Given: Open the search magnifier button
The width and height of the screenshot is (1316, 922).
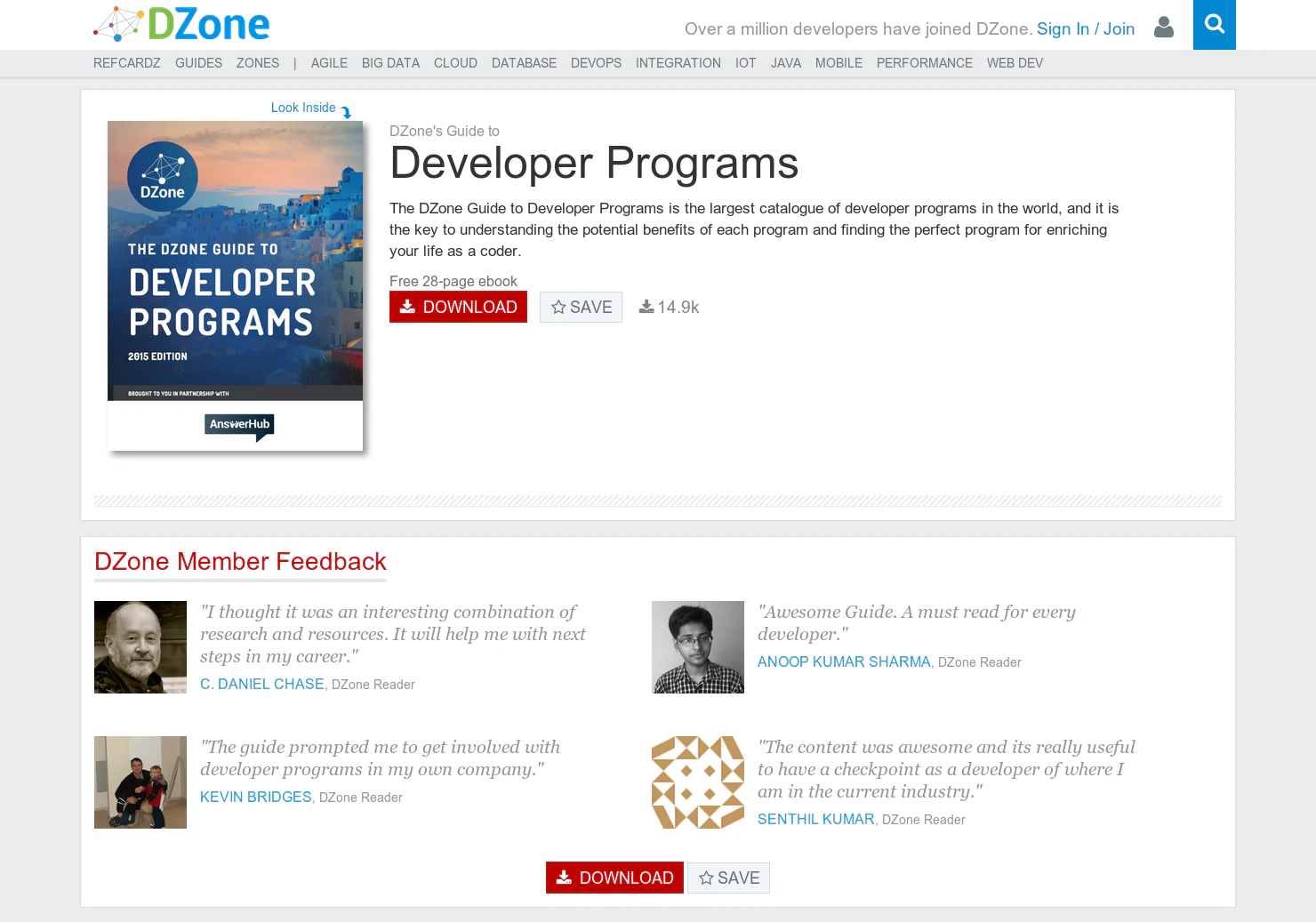Looking at the screenshot, I should point(1215,25).
